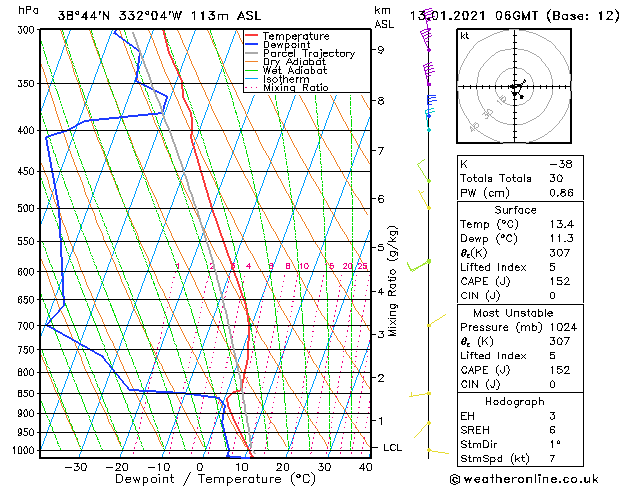Click "Lifted Index" under Most Unstable section
This screenshot has width=629, height=486.
coord(493,356)
